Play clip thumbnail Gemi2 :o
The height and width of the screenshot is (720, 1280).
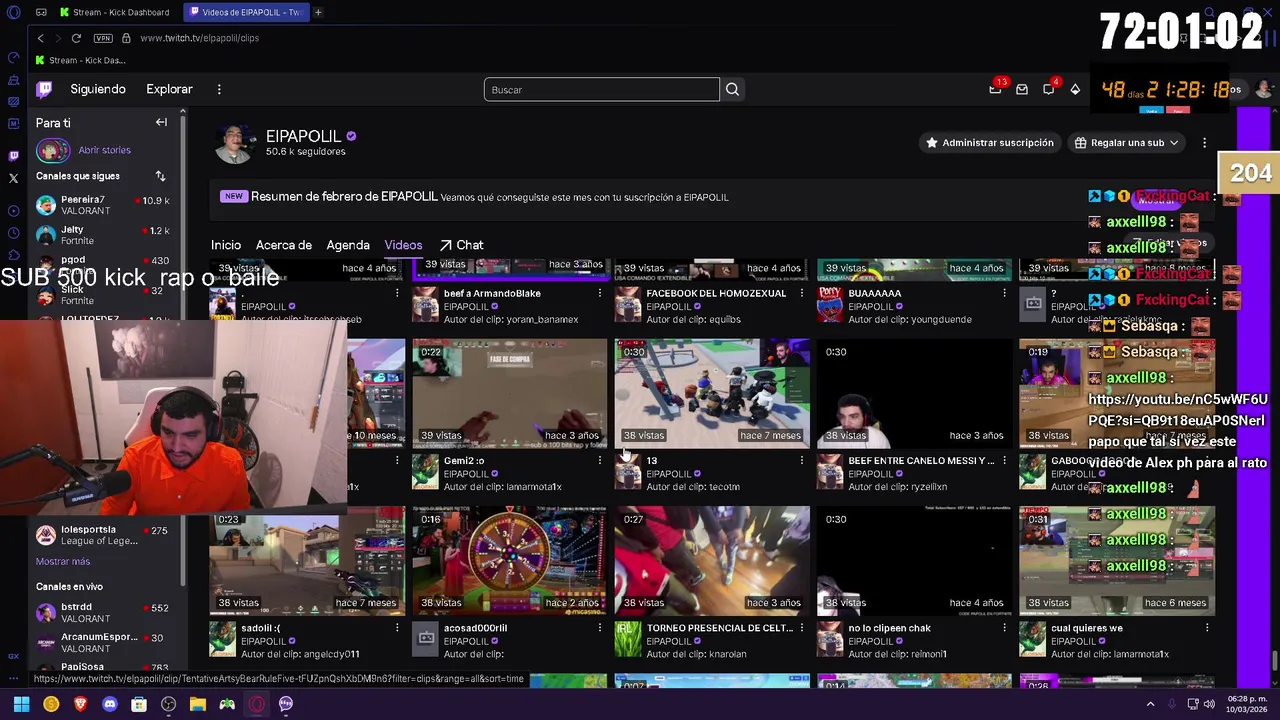pos(509,393)
